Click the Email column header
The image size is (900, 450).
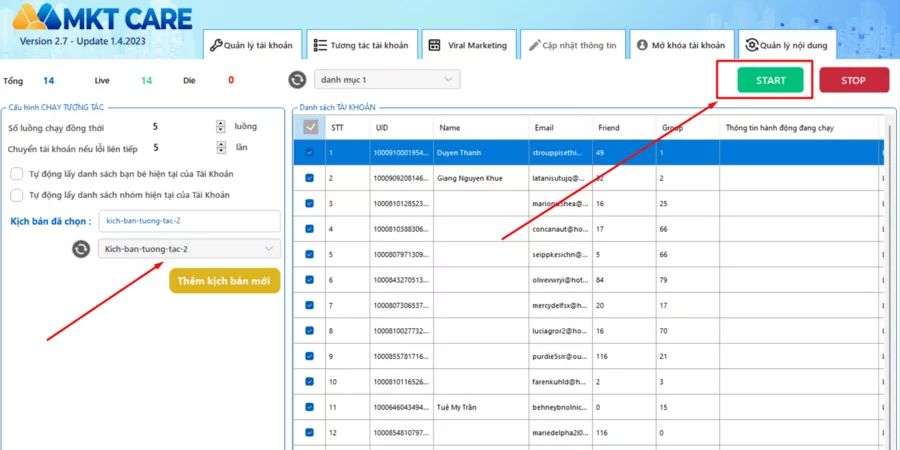click(561, 128)
